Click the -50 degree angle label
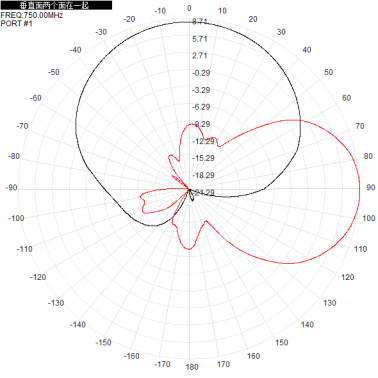 click(54, 72)
